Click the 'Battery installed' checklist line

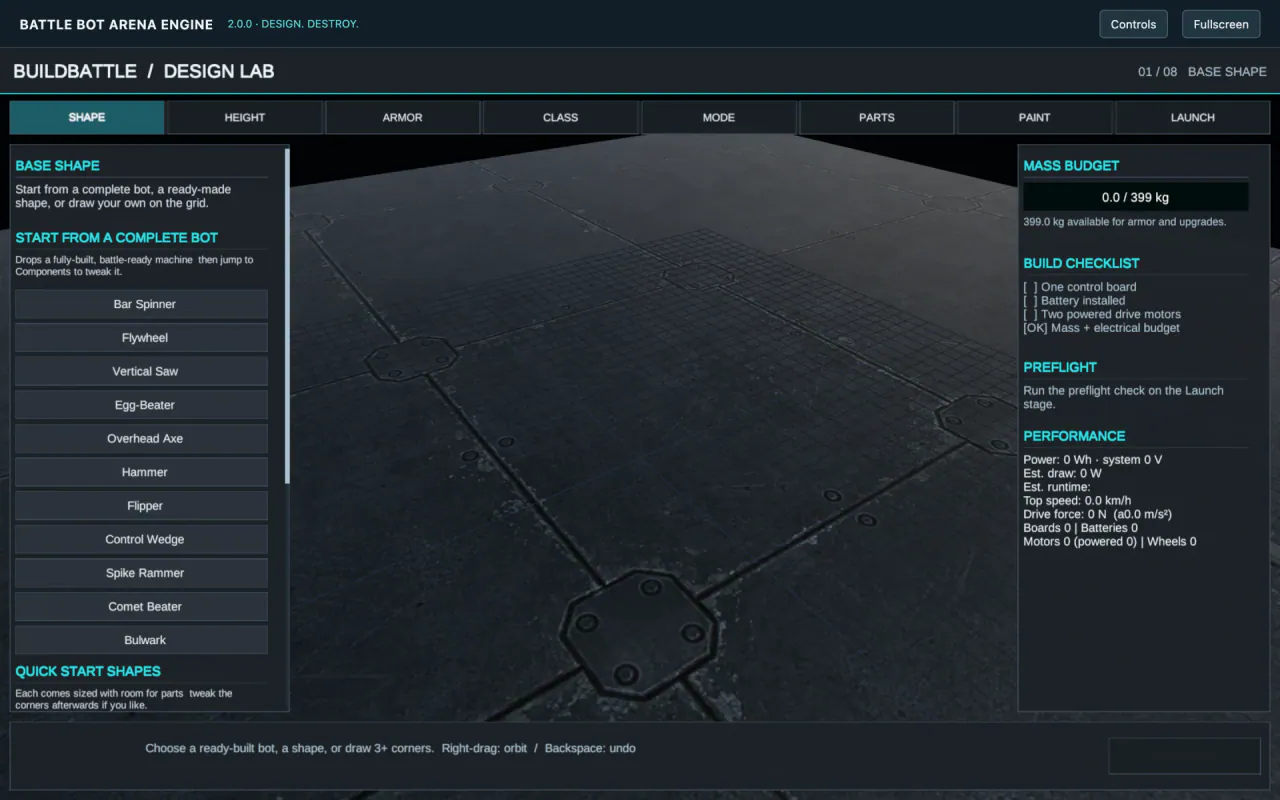[x=1074, y=300]
